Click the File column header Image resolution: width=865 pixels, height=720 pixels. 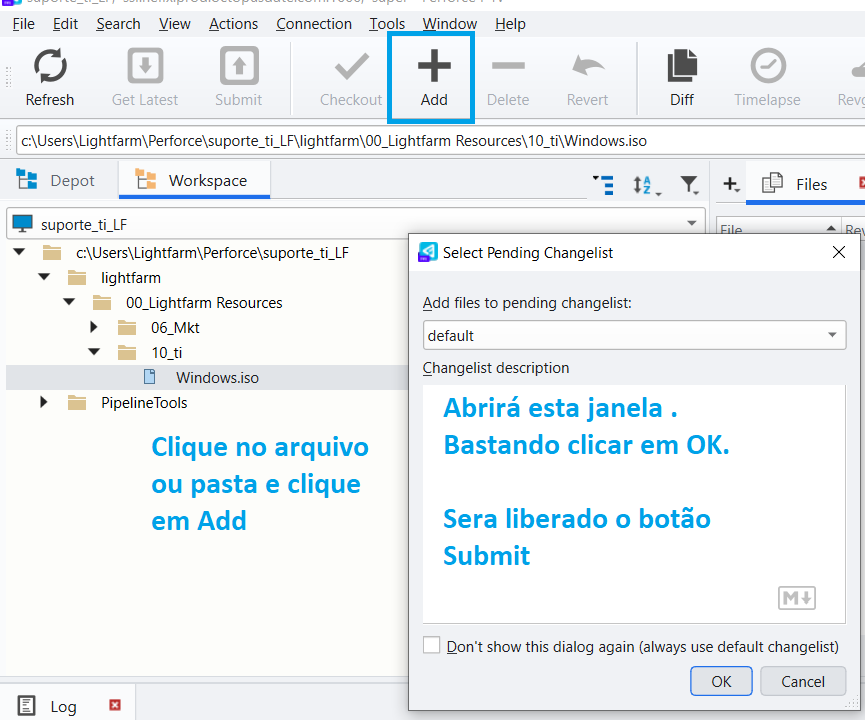point(778,227)
